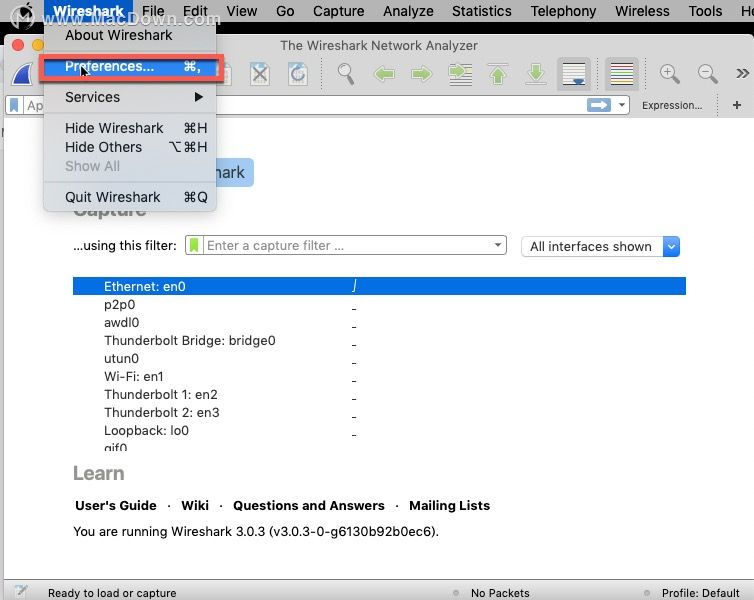Select Thunderbolt Bridge: bridge0 interface
This screenshot has width=754, height=600.
click(379, 340)
